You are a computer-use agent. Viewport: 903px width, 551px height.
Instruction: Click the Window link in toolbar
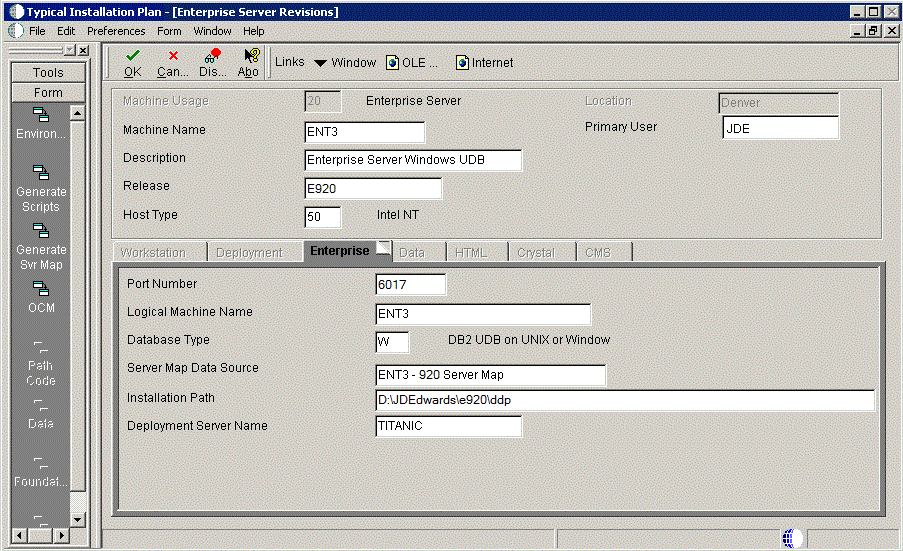[x=354, y=63]
